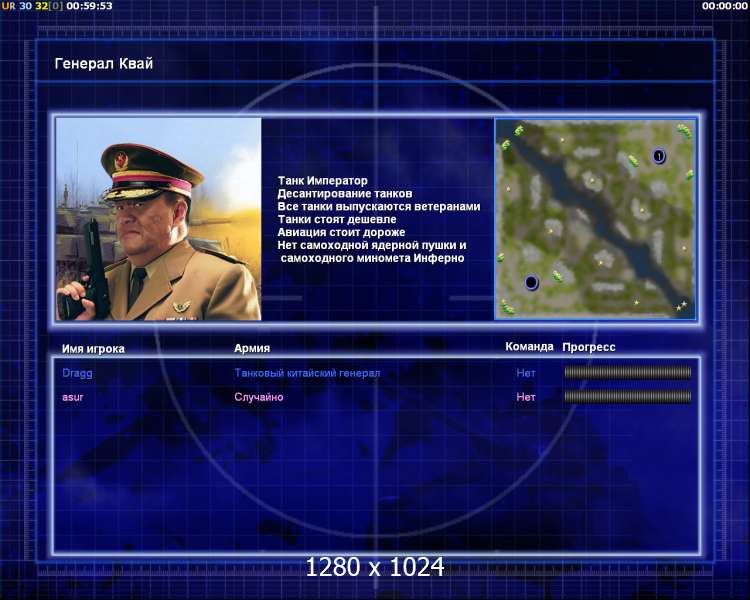Screen dimensions: 750x600
Task: Click the 'Десантирование танков' line
Action: tap(344, 194)
